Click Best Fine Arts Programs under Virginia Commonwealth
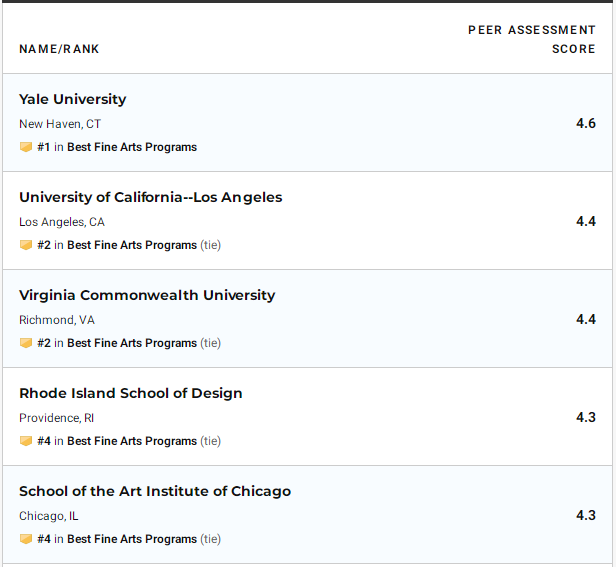 coord(132,343)
